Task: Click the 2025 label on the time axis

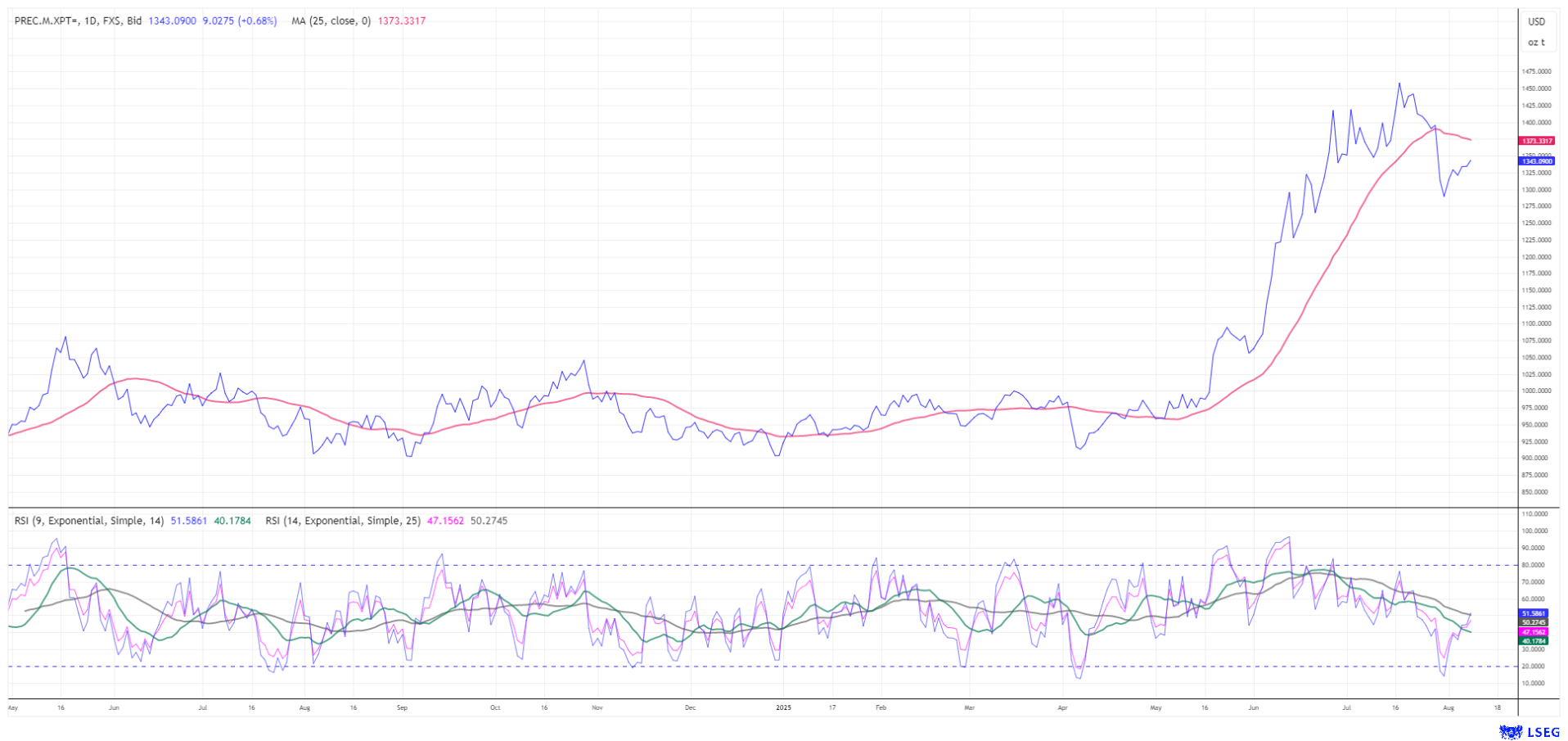Action: [783, 707]
